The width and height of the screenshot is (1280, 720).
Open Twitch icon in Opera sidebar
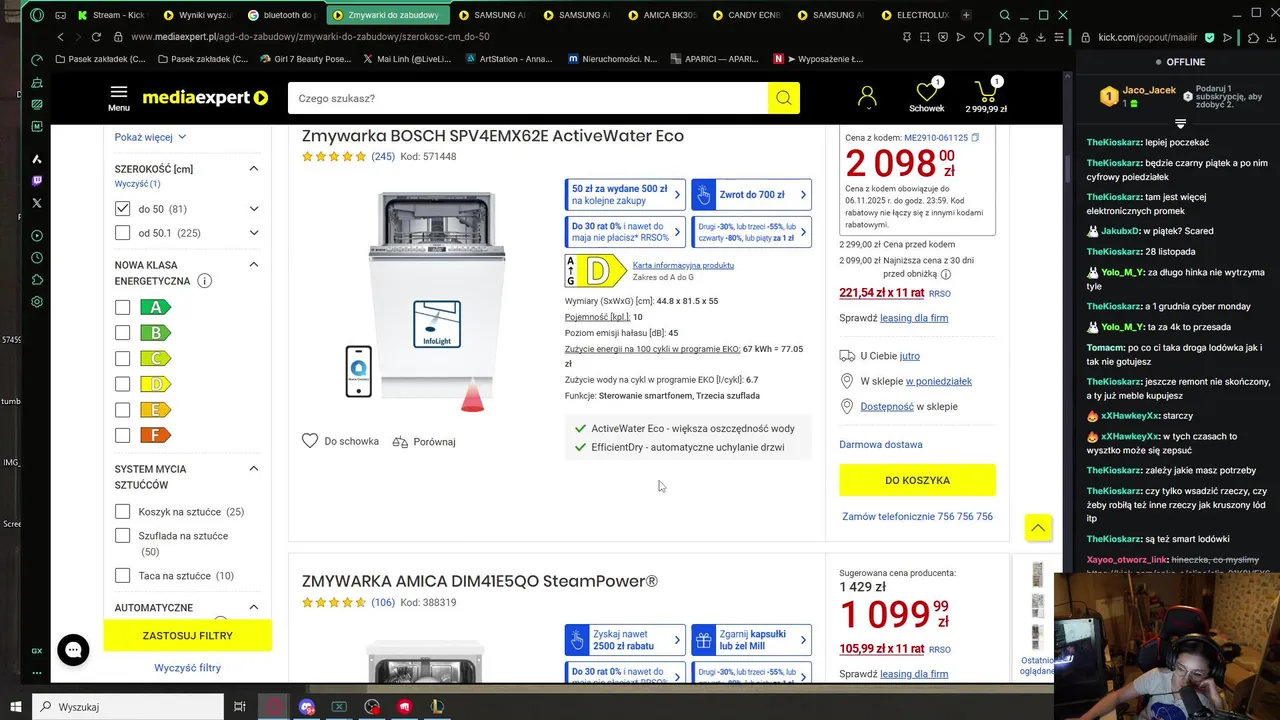coord(37,181)
